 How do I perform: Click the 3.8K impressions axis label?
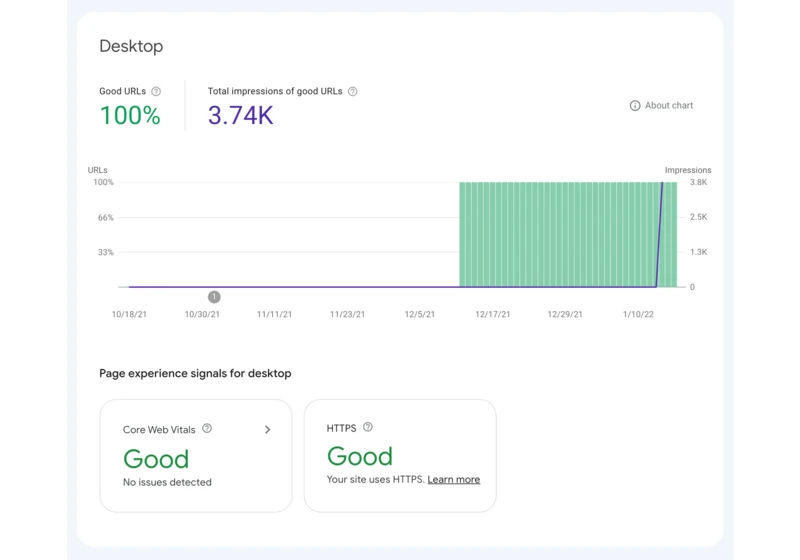point(698,182)
